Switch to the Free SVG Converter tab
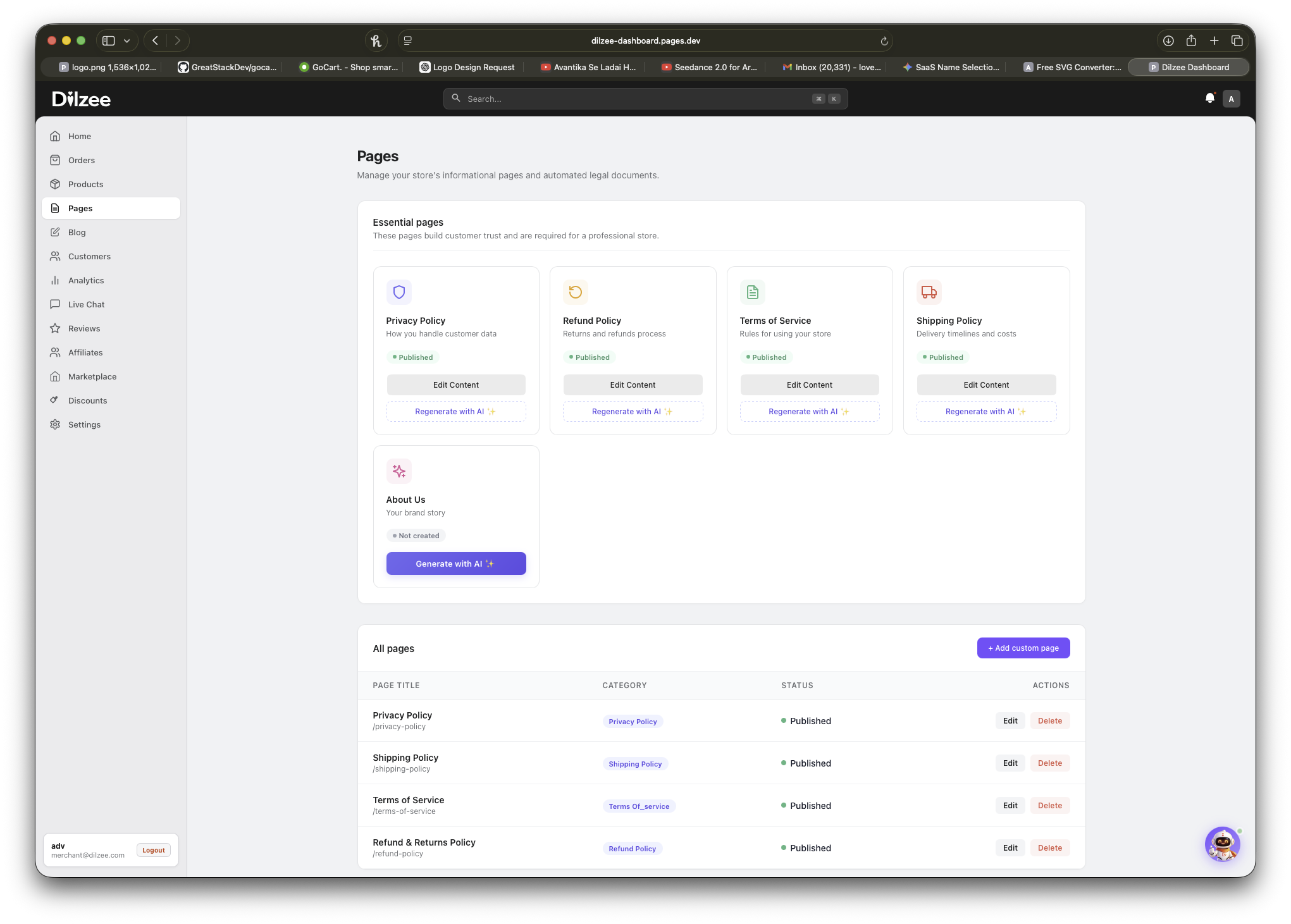The width and height of the screenshot is (1291, 924). 1072,67
